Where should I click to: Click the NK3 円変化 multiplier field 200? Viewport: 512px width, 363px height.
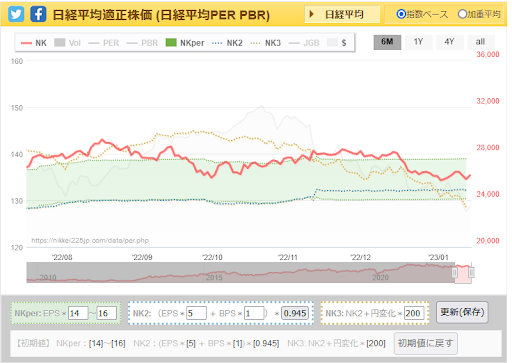(x=414, y=313)
